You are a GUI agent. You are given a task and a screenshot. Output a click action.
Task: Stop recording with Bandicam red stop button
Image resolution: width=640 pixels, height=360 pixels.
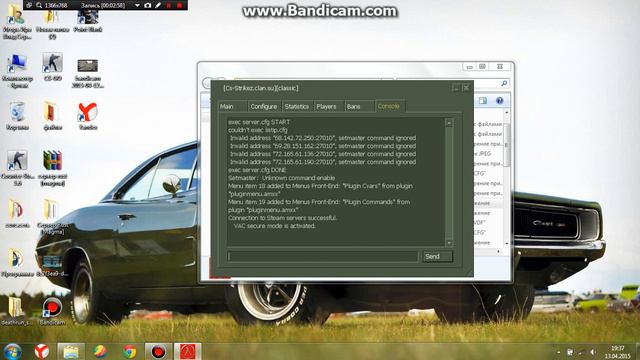click(179, 5)
